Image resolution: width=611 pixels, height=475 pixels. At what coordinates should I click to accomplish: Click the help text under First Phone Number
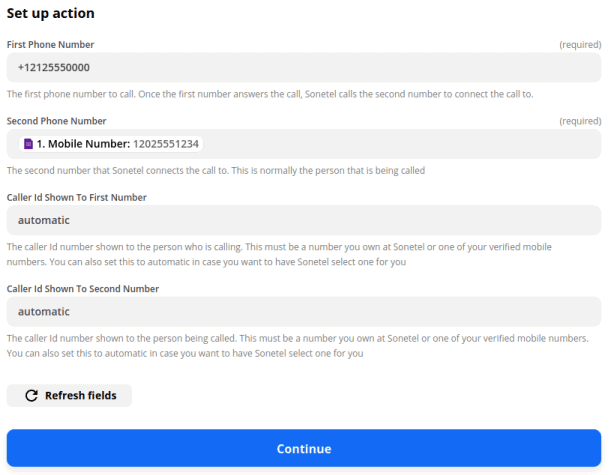tap(270, 94)
